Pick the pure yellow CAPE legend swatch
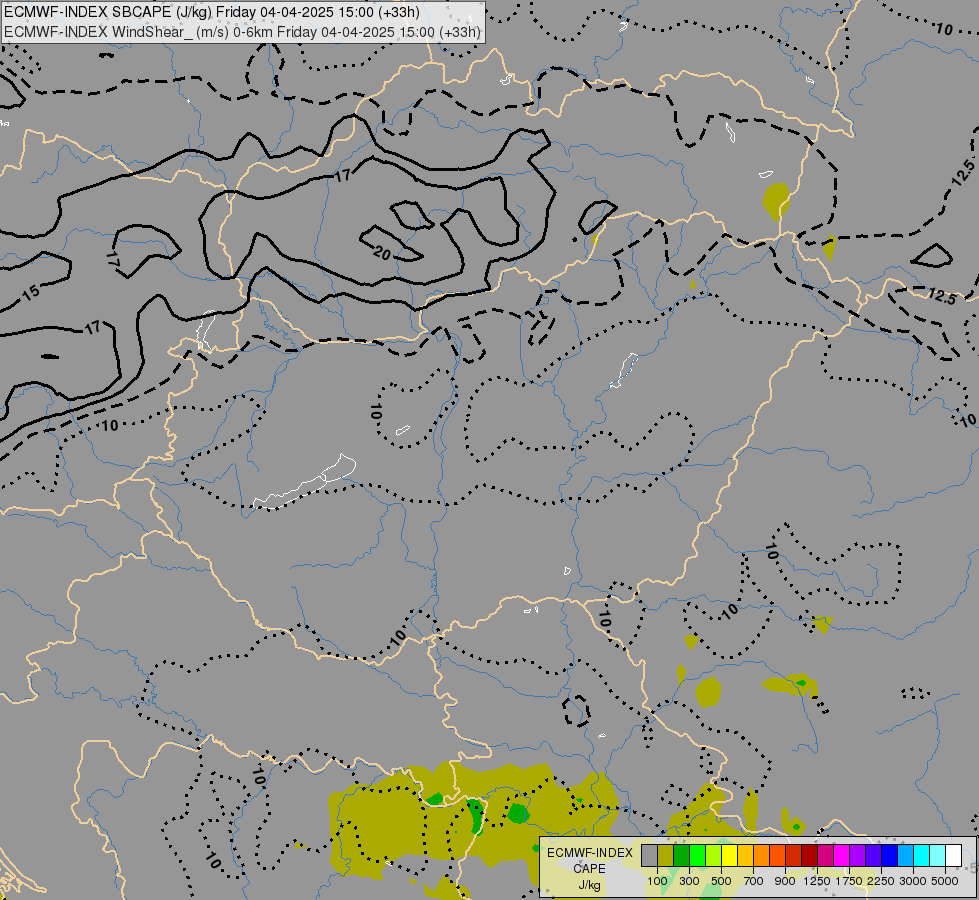979x900 pixels. point(730,856)
